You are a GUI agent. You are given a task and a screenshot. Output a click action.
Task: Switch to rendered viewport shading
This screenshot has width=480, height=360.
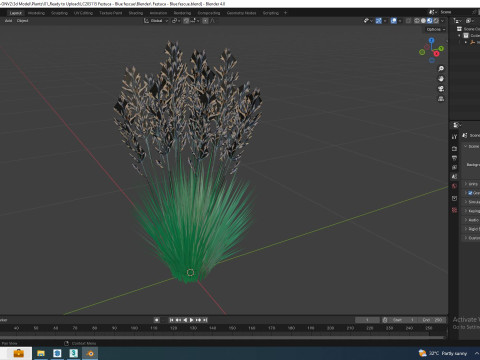point(436,21)
